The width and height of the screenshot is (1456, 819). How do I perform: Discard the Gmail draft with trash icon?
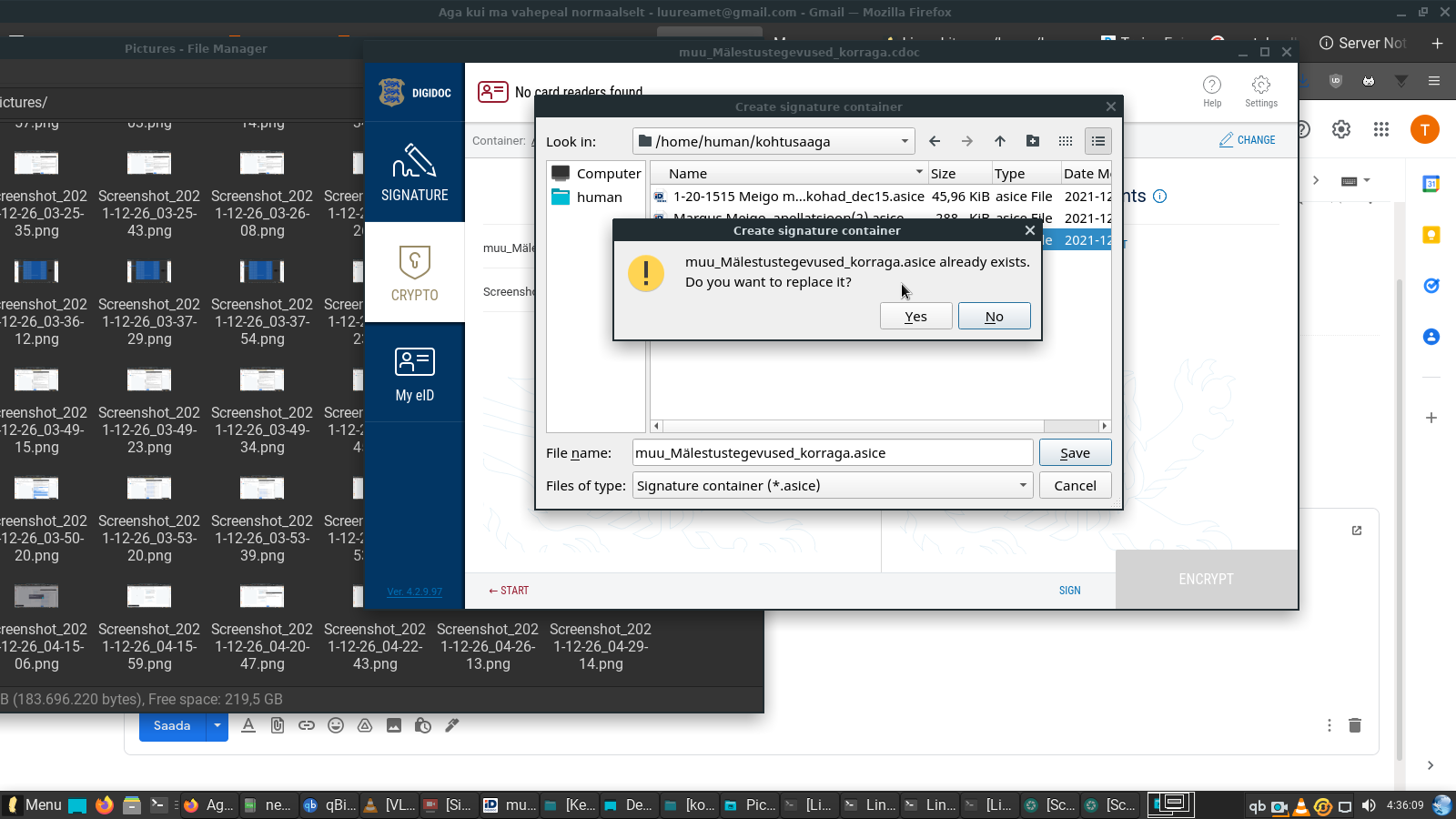1355,725
